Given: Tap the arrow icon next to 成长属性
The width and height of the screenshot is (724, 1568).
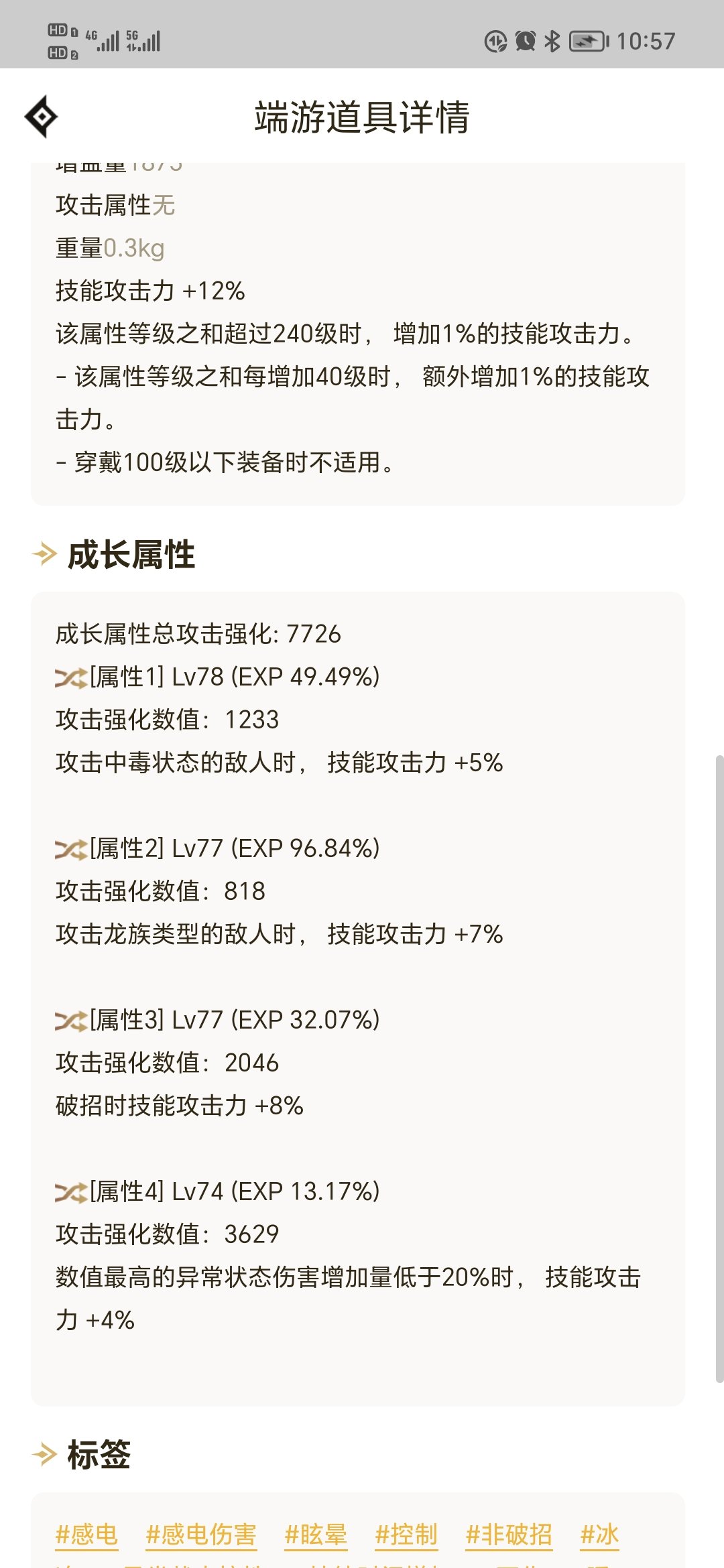Looking at the screenshot, I should coord(44,554).
